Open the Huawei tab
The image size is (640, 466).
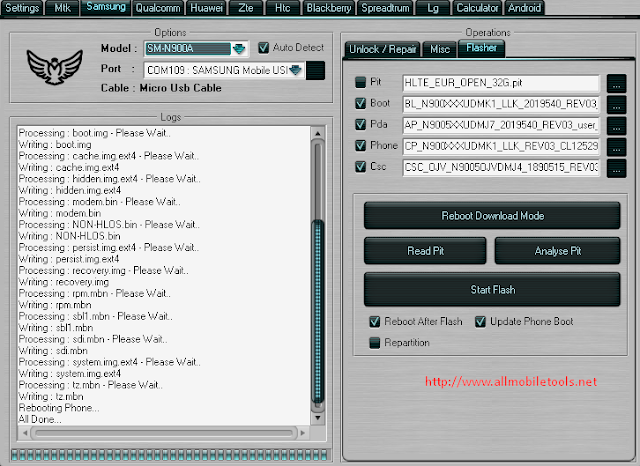(207, 8)
